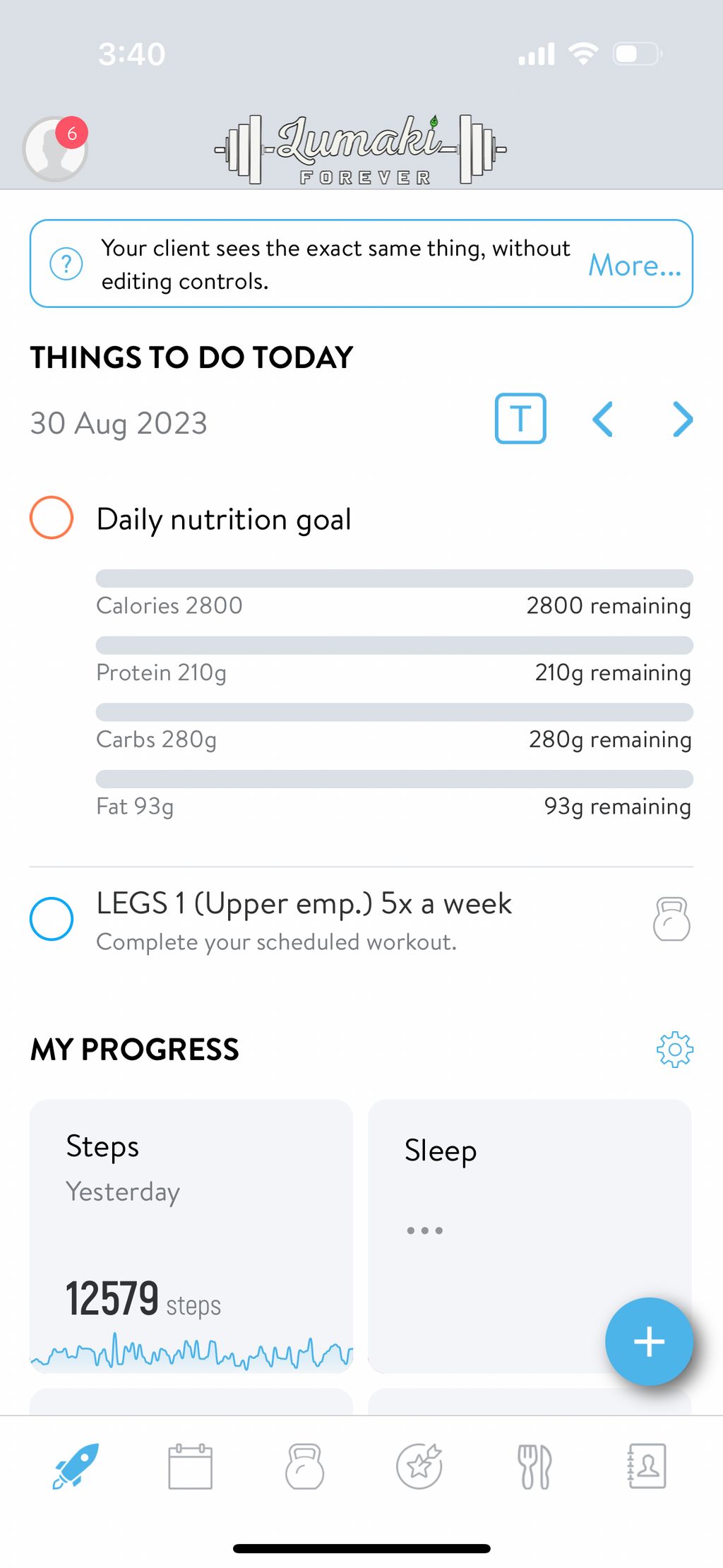Image resolution: width=723 pixels, height=1568 pixels.
Task: Tap the Calories 2800 progress bar
Action: 395,578
